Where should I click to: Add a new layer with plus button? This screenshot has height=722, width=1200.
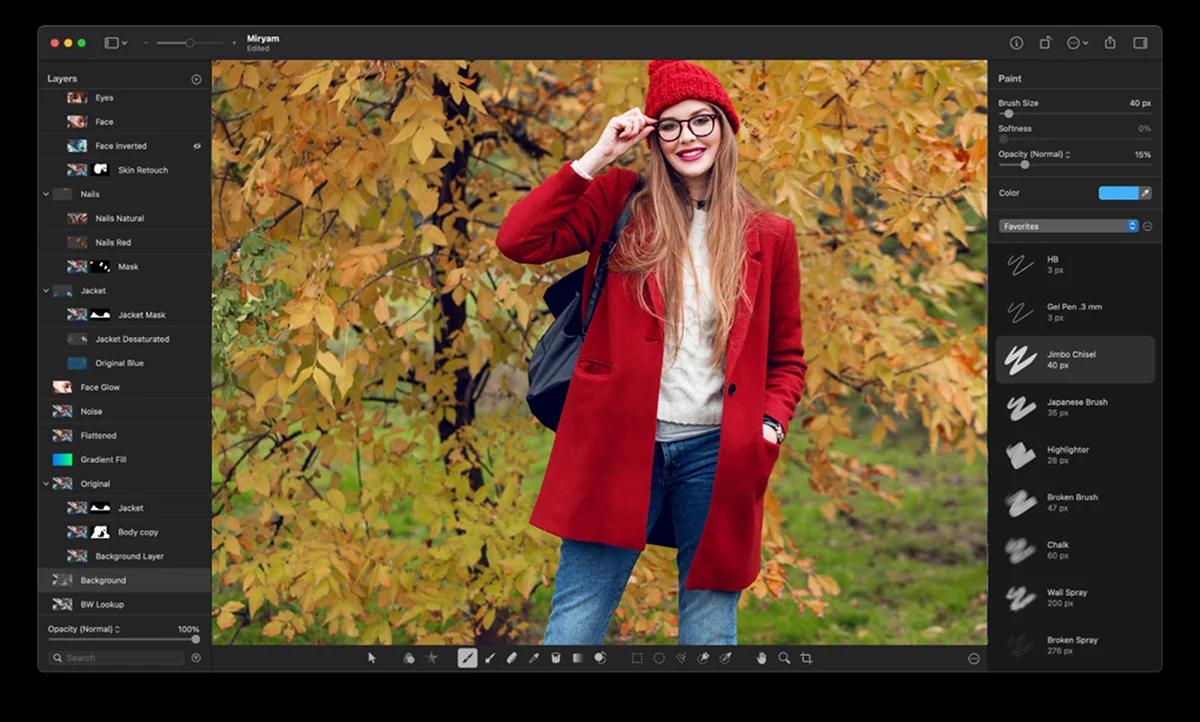tap(196, 79)
